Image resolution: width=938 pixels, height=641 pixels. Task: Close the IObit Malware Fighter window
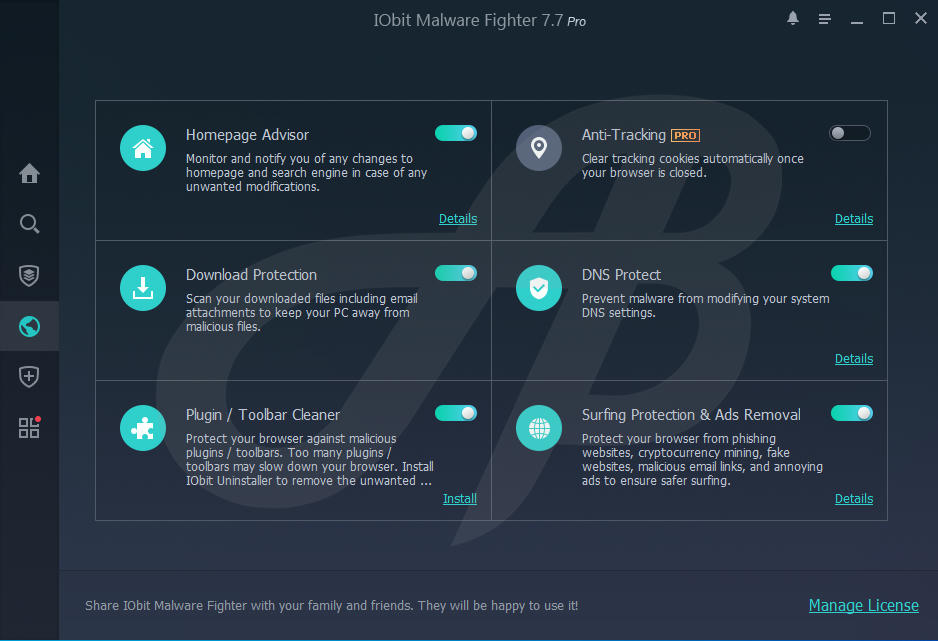click(921, 19)
